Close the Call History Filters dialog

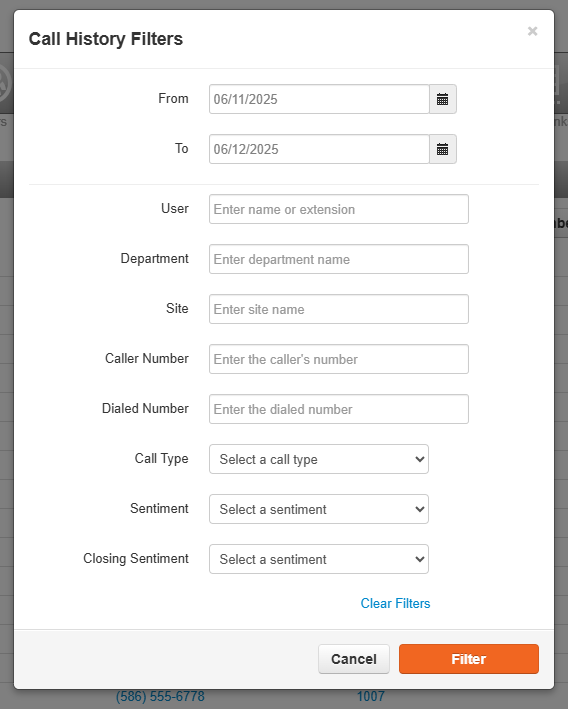[532, 31]
